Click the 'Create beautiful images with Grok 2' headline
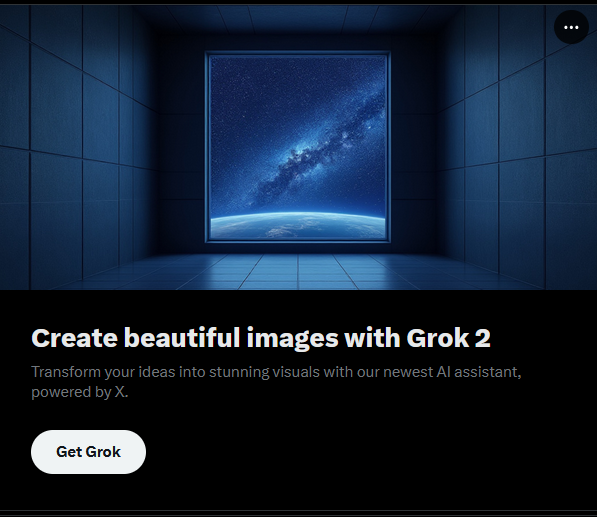This screenshot has width=597, height=517. (261, 338)
